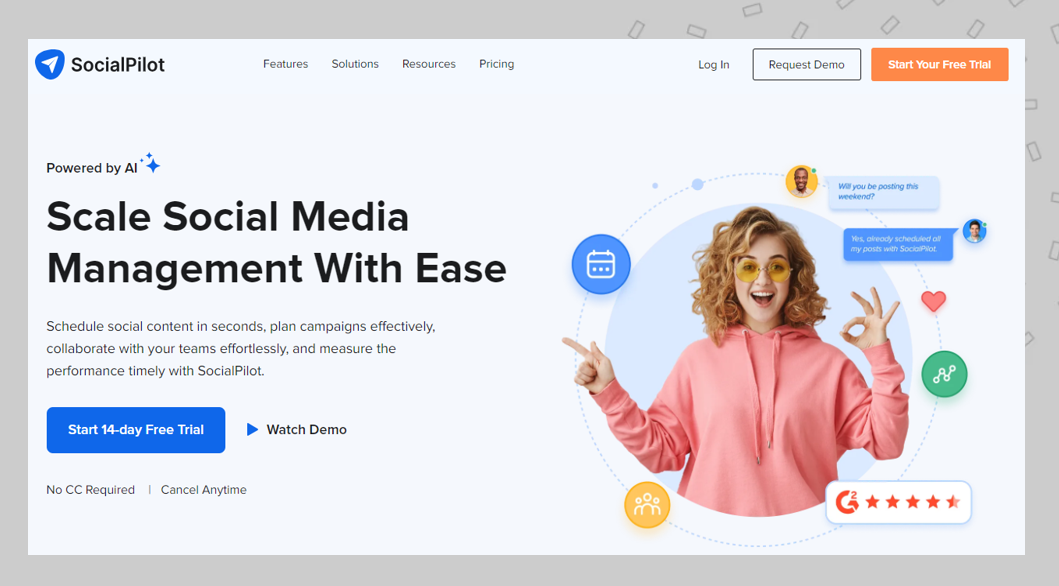Click the 'Cancel Anytime' text

[x=203, y=490]
